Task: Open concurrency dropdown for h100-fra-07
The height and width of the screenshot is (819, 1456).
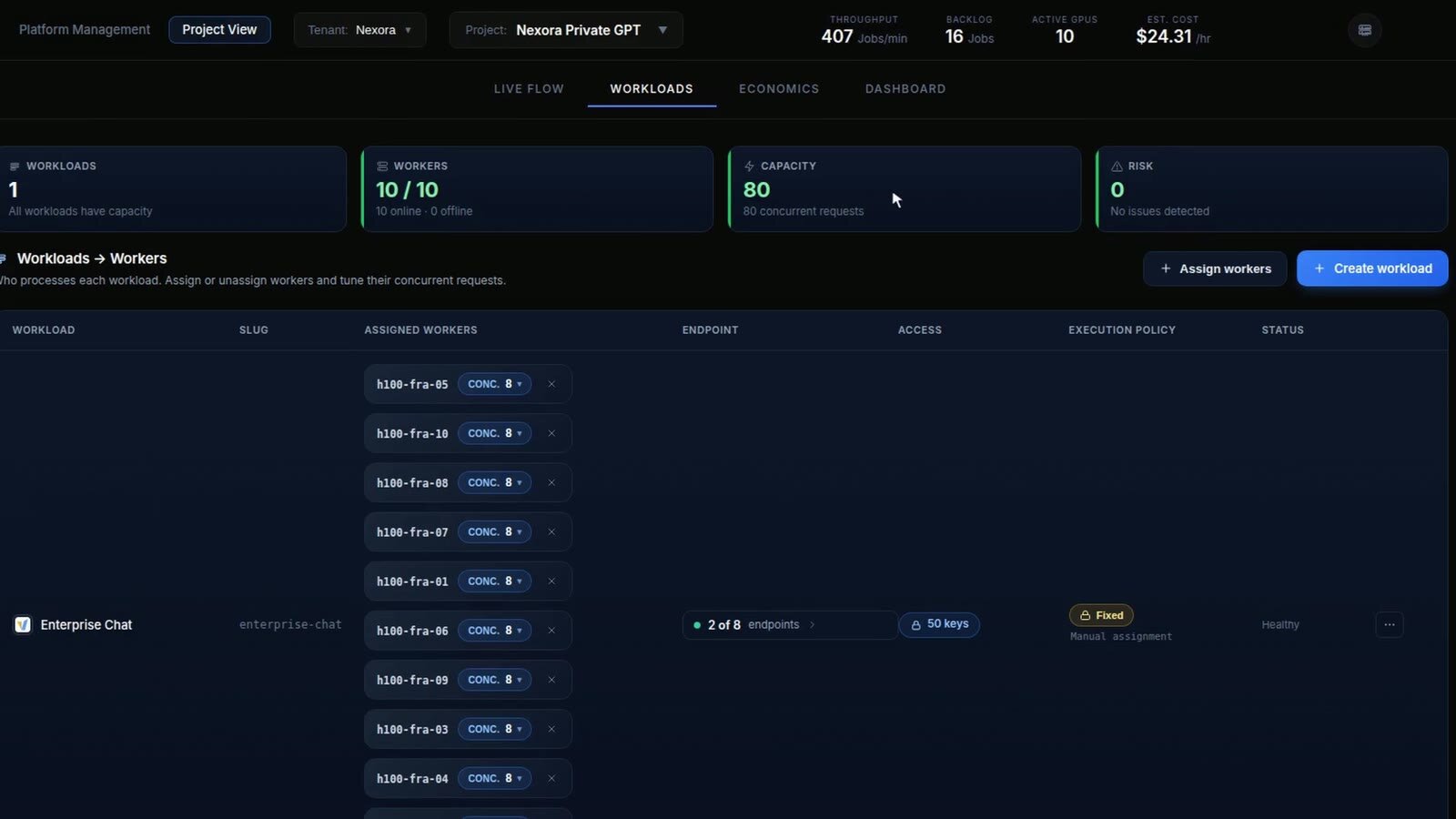Action: (494, 531)
